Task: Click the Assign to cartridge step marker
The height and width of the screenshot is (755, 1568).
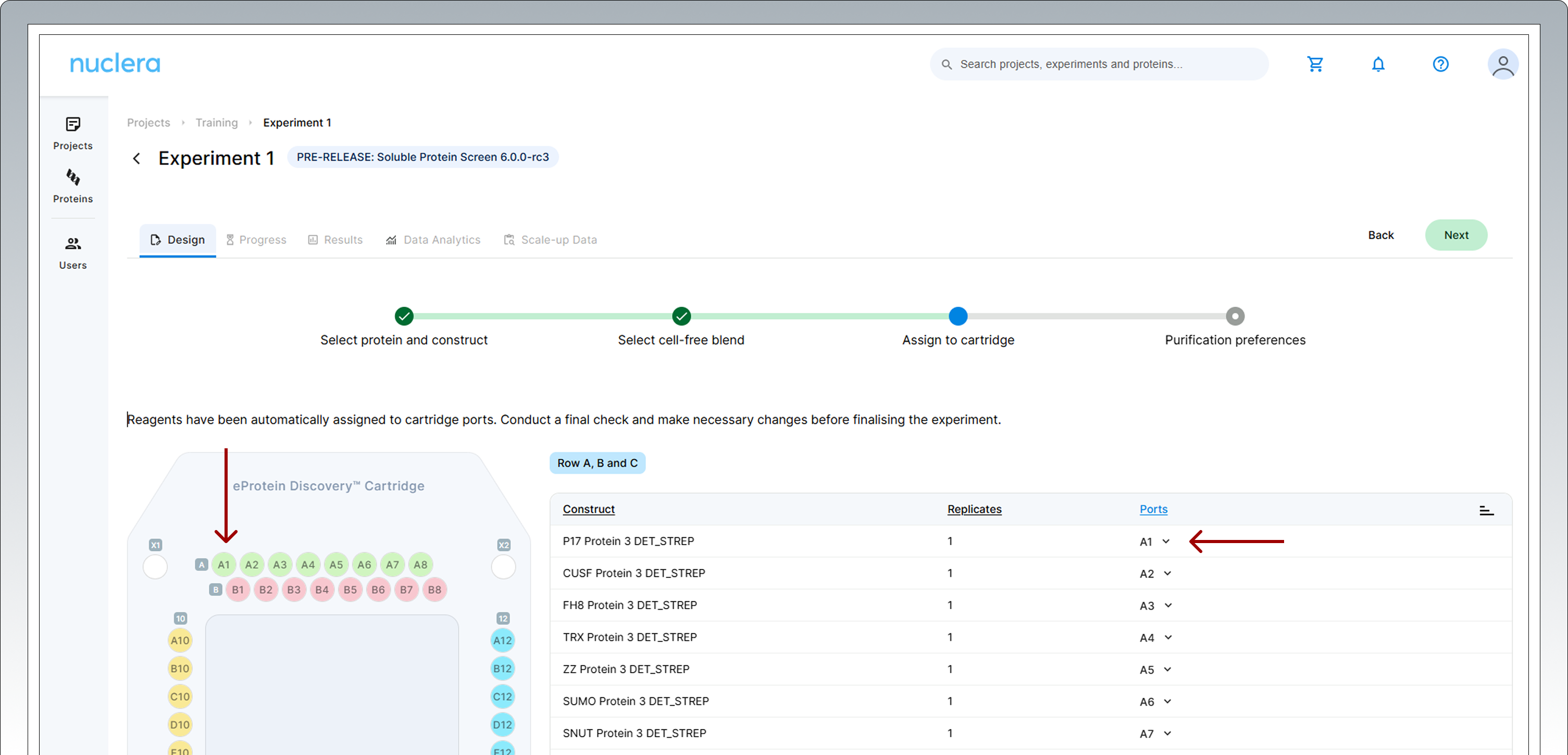Action: click(958, 317)
